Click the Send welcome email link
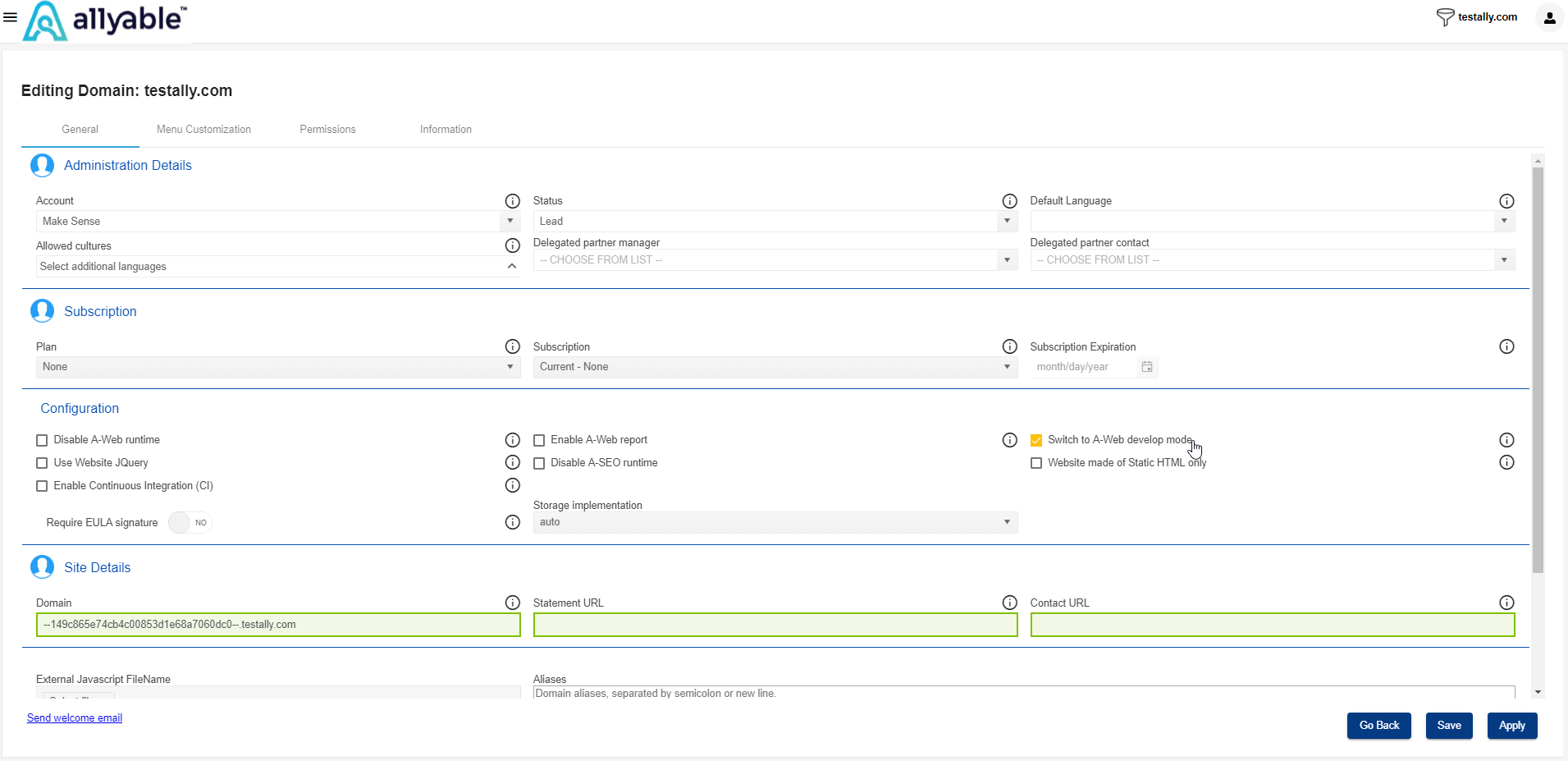1568x761 pixels. (75, 718)
